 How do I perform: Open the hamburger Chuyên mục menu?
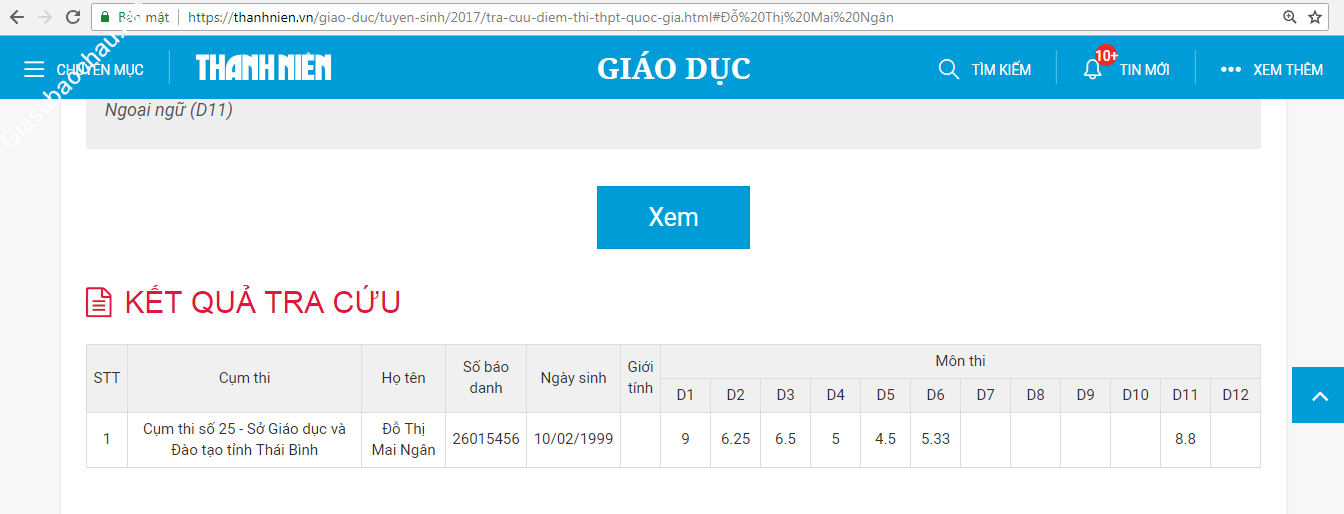pos(34,69)
